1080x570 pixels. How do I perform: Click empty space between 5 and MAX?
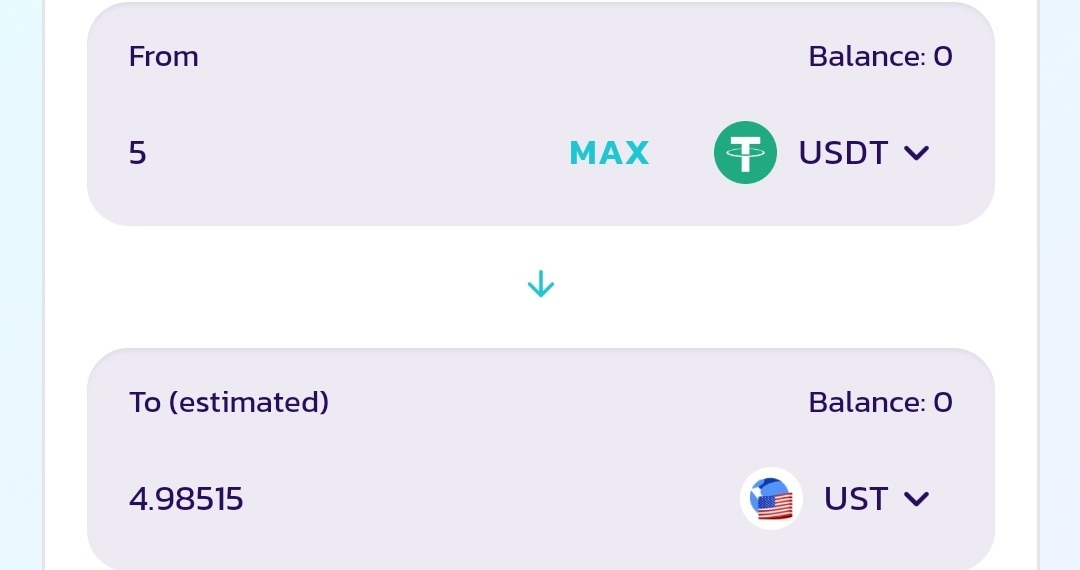350,153
